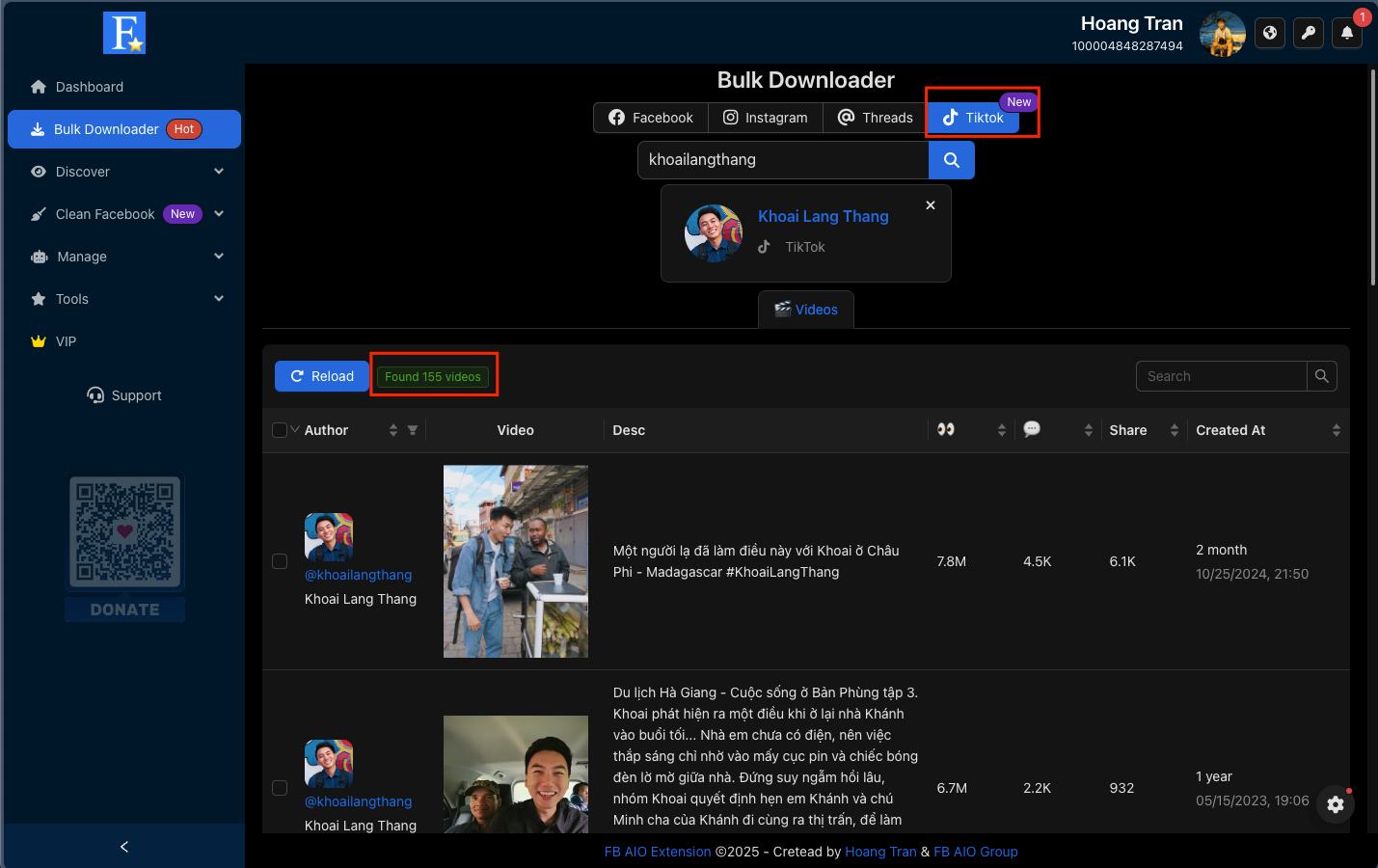The width and height of the screenshot is (1378, 868).
Task: Dismiss the Khoai Lang Thang profile card
Action: tap(931, 205)
